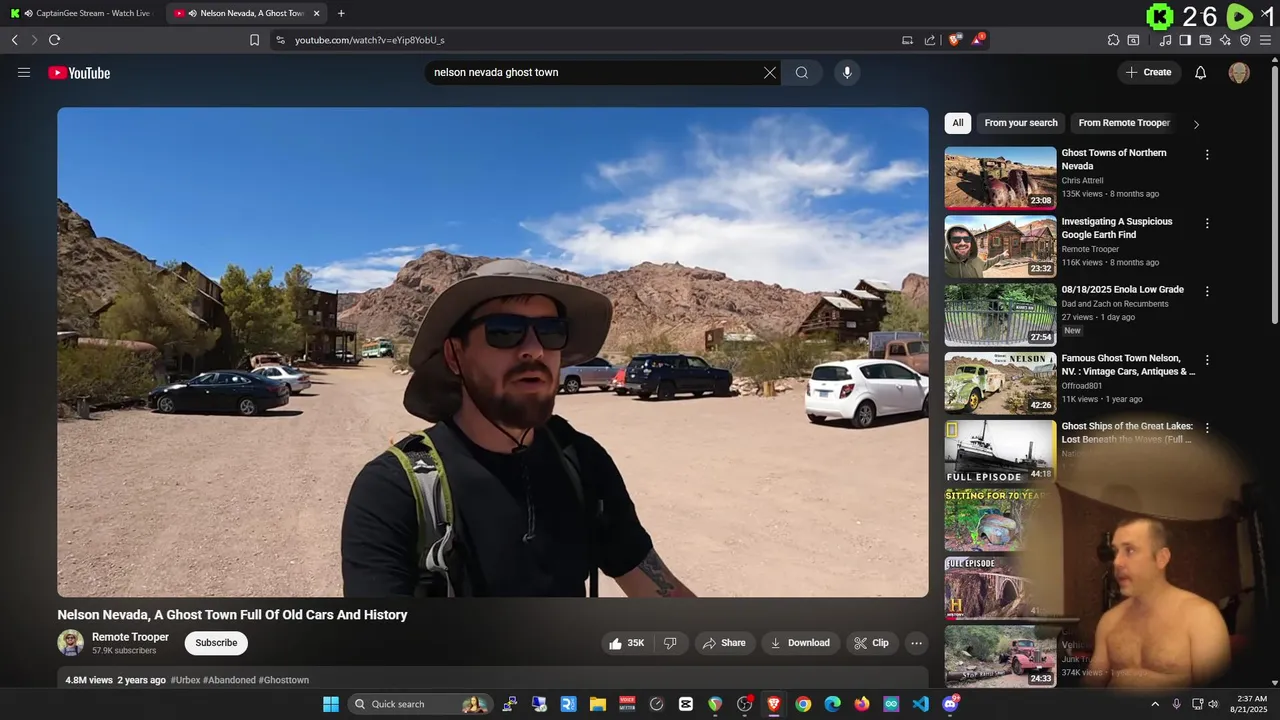Open the Brave Shields lion icon

(x=954, y=40)
